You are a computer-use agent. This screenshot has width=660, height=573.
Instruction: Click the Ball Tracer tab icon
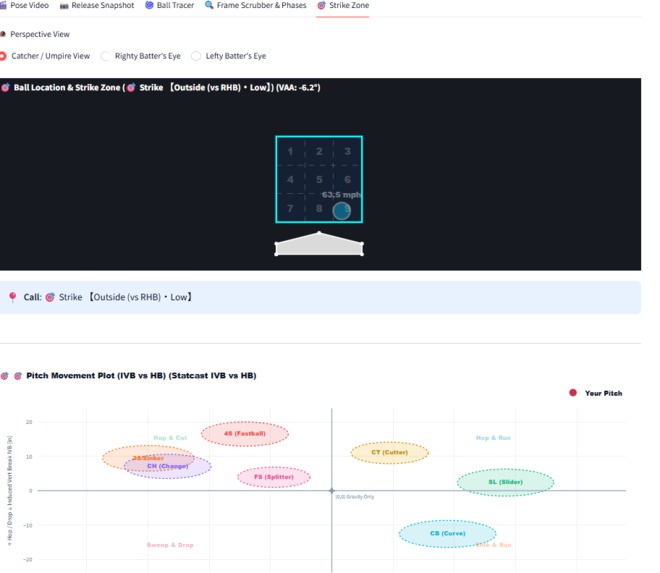point(149,5)
